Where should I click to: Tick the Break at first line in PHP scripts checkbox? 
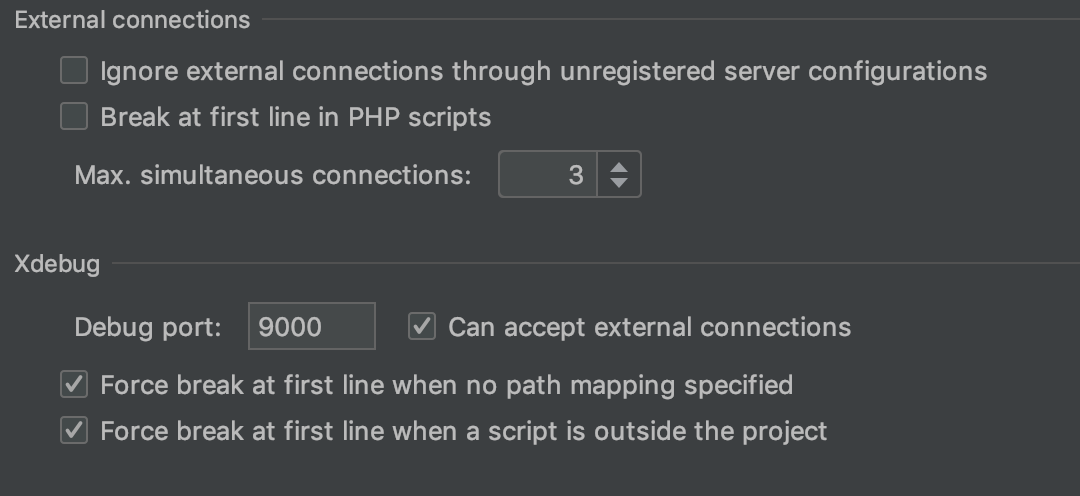pyautogui.click(x=74, y=117)
